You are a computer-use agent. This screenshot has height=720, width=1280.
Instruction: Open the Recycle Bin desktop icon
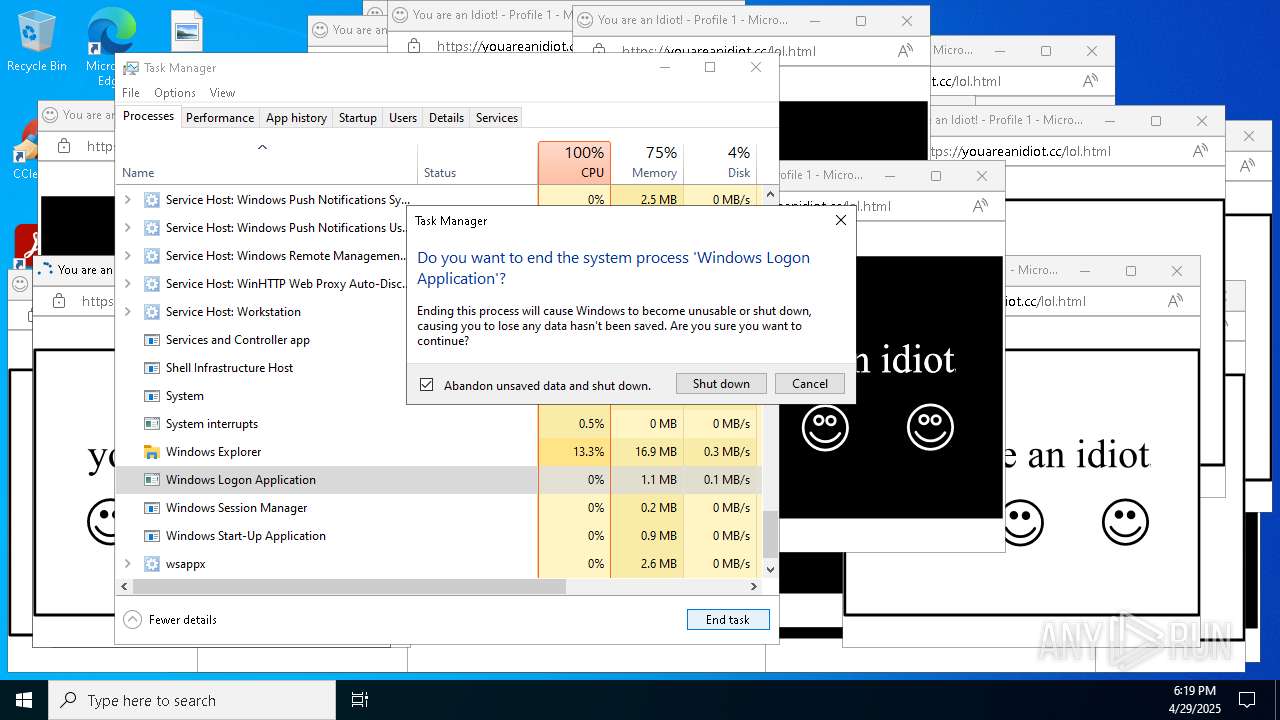(x=36, y=41)
